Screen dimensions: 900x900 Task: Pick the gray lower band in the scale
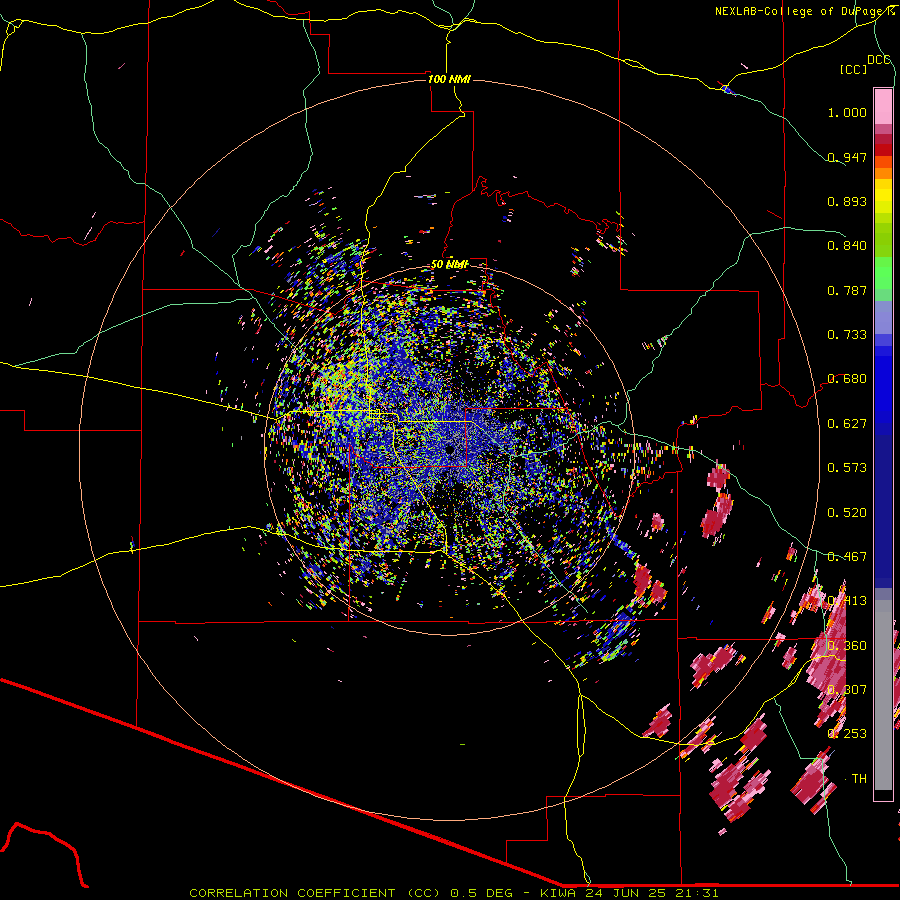pyautogui.click(x=883, y=695)
